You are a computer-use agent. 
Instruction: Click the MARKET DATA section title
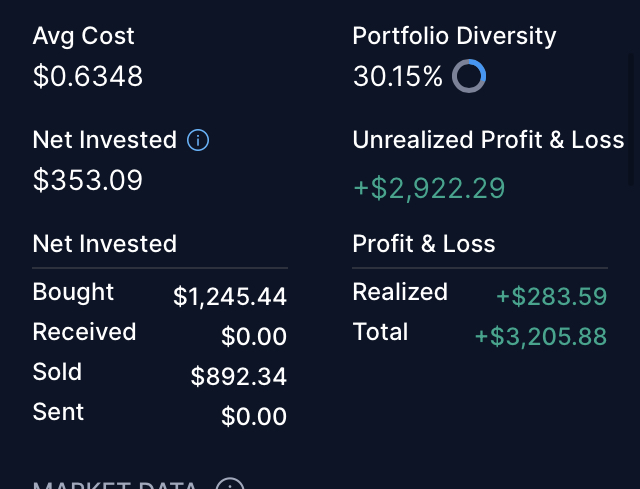click(115, 485)
